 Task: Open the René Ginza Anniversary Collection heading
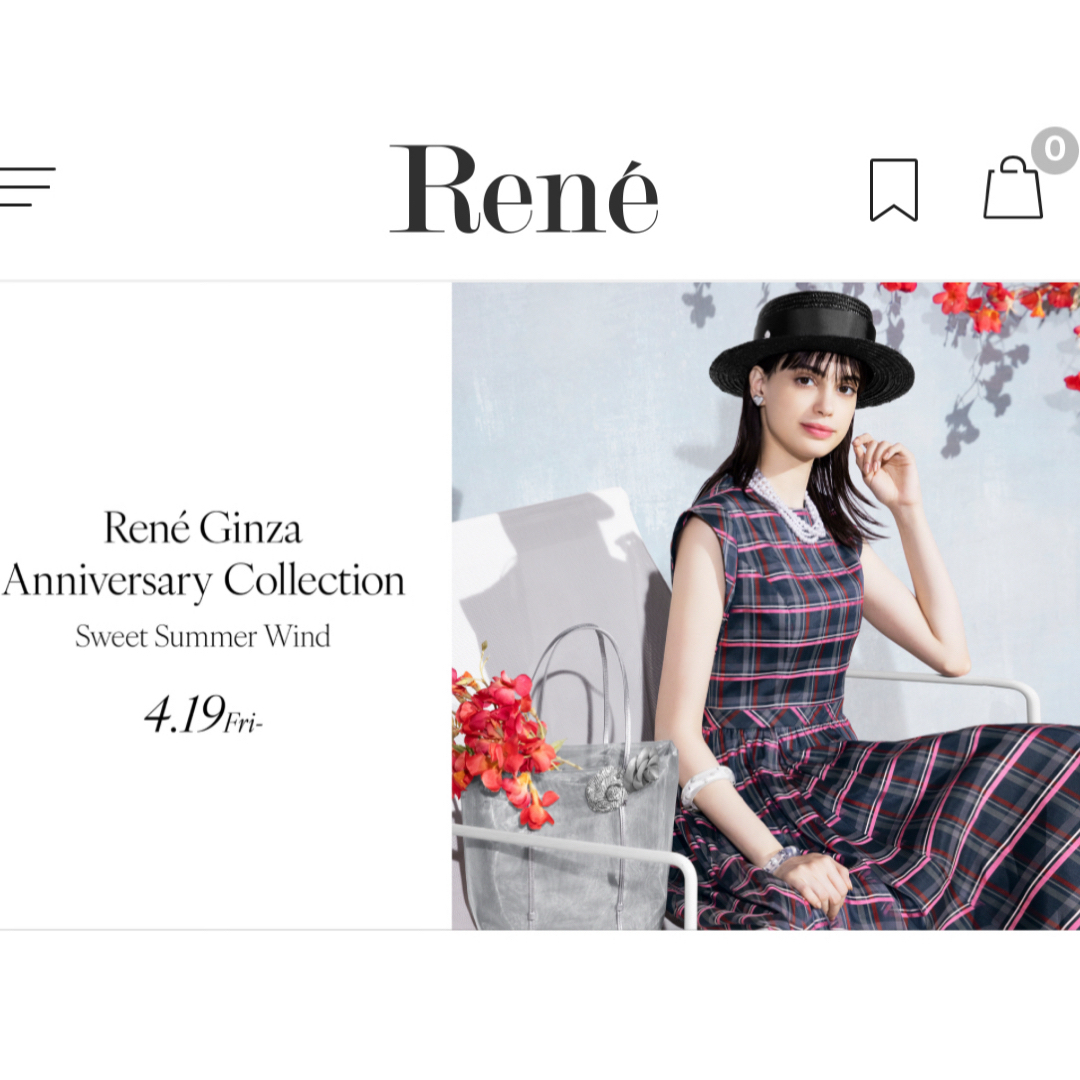203,554
